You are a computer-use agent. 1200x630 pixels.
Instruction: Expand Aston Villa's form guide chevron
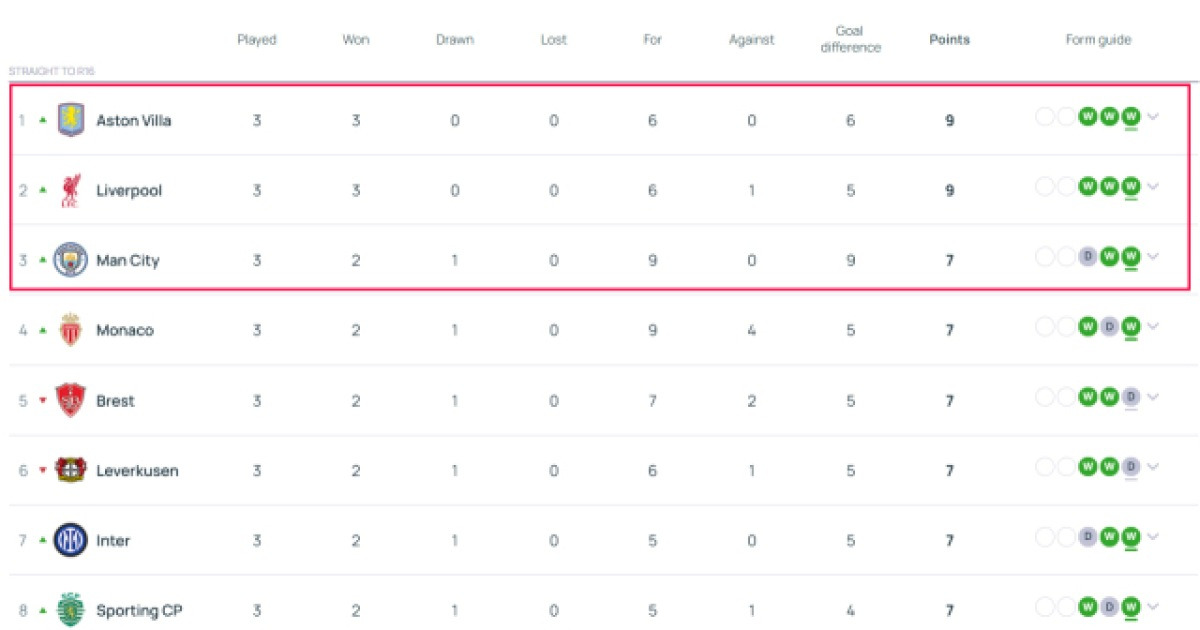click(1153, 117)
